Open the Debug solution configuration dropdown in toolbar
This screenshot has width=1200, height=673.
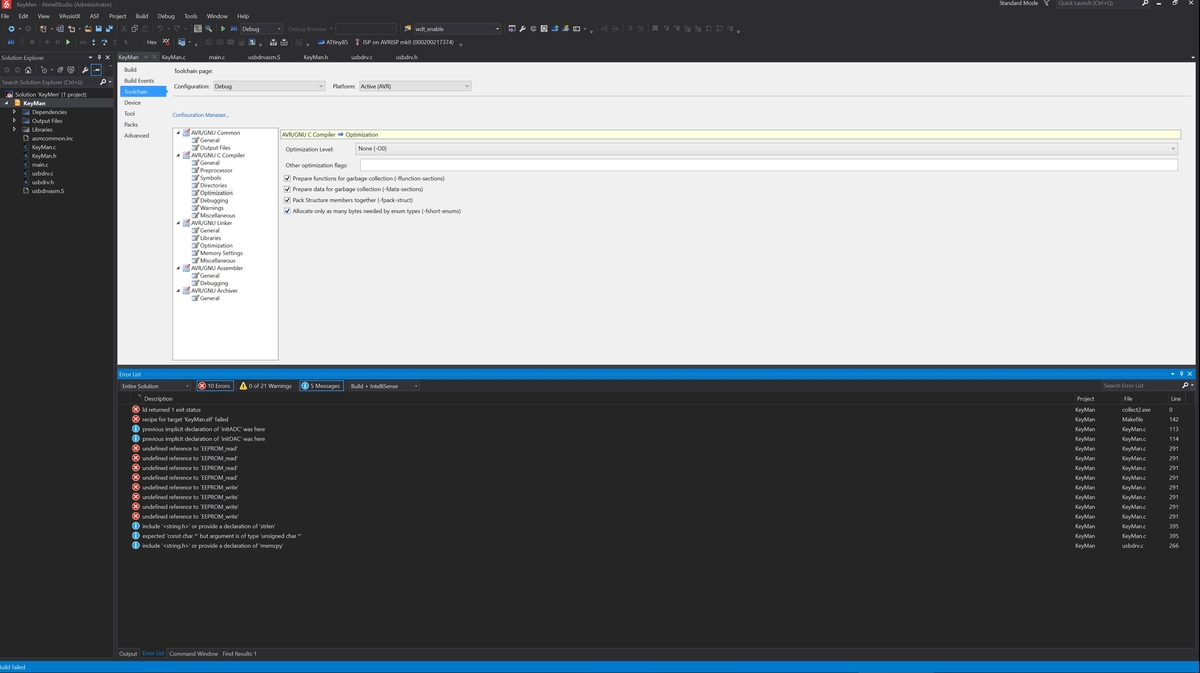[262, 28]
